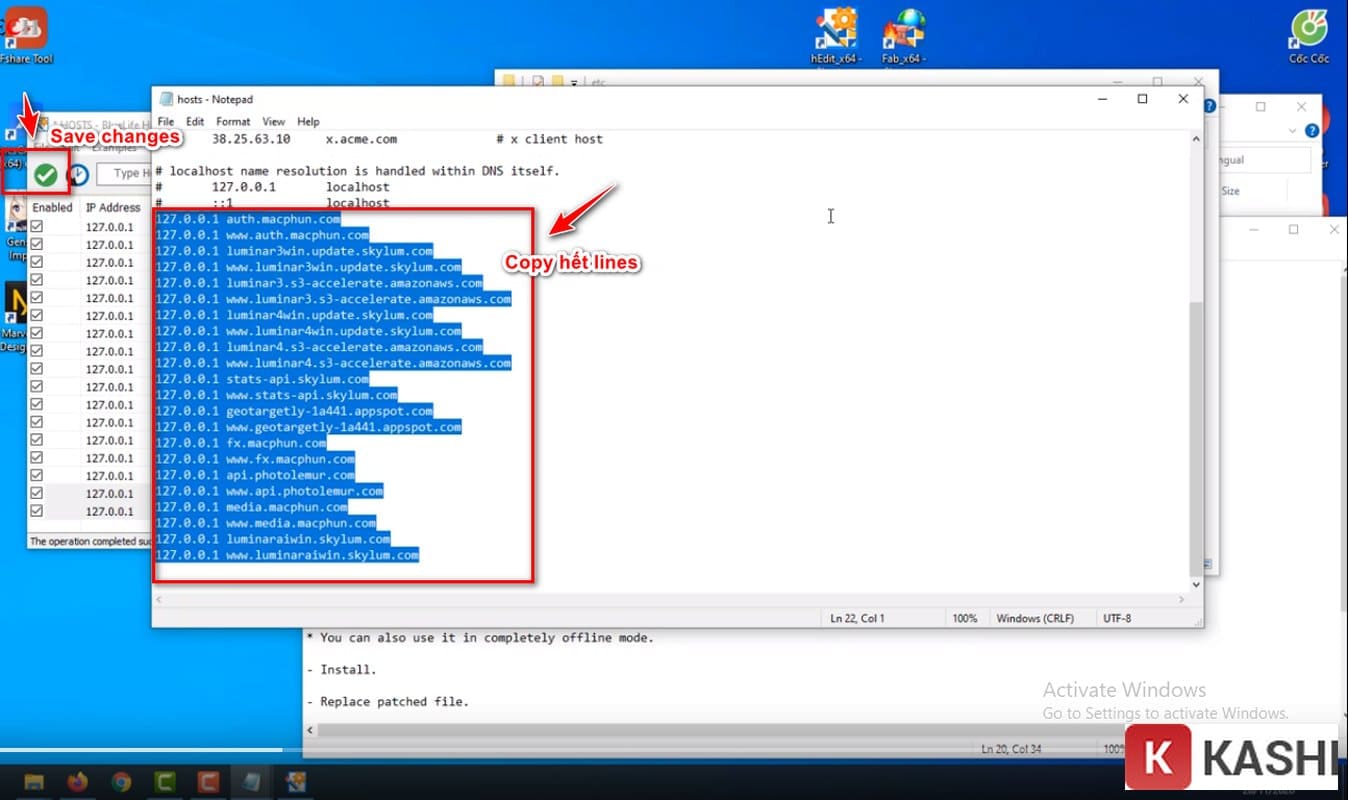Open the Cốc Cốc browser desktop icon
Screen dimensions: 1348x800
pos(1309,35)
